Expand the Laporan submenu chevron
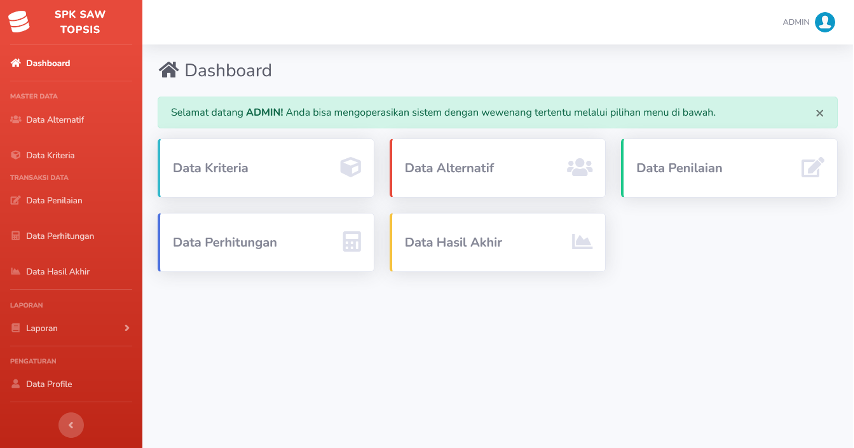 point(127,328)
